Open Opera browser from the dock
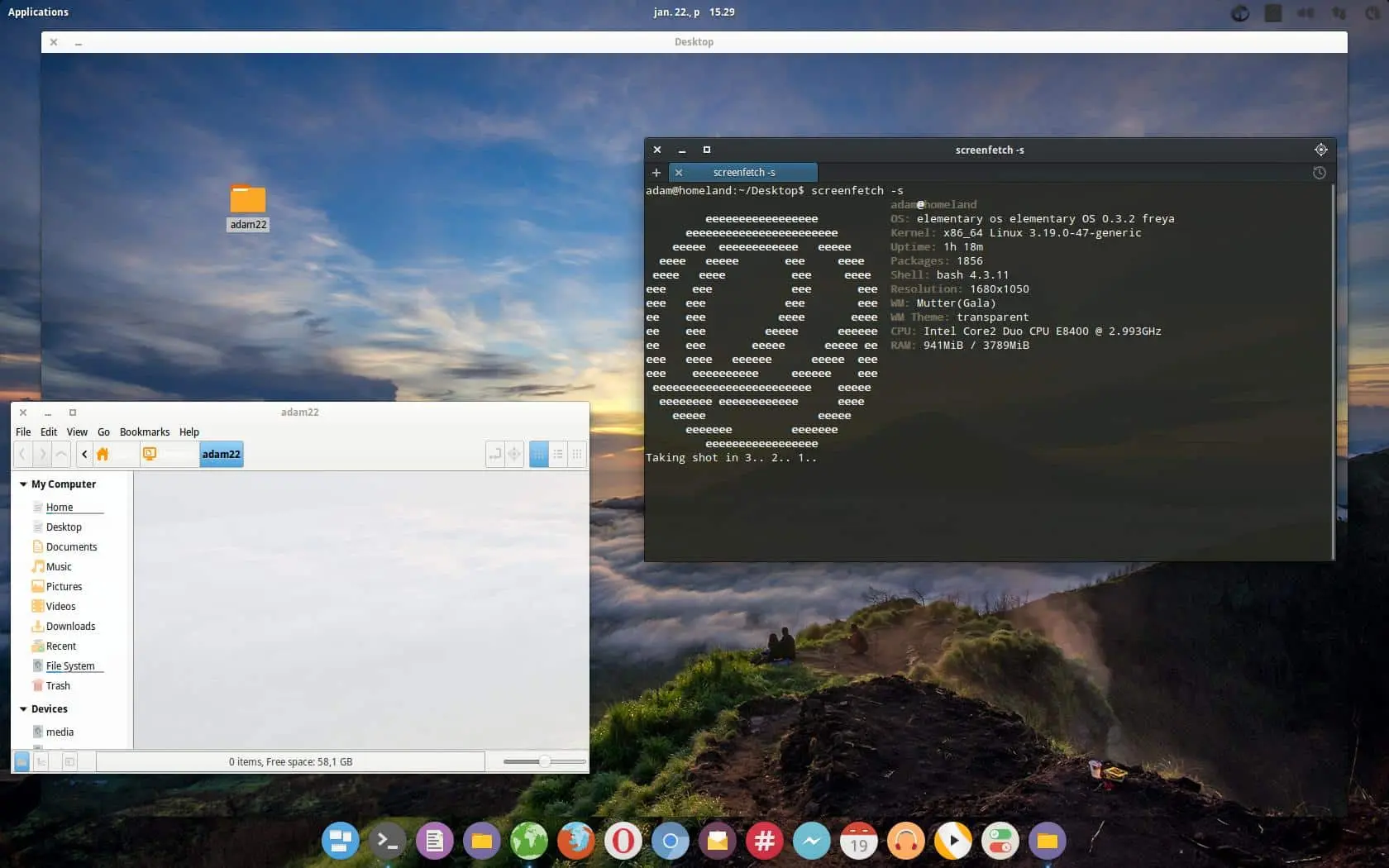Image resolution: width=1389 pixels, height=868 pixels. pos(623,841)
